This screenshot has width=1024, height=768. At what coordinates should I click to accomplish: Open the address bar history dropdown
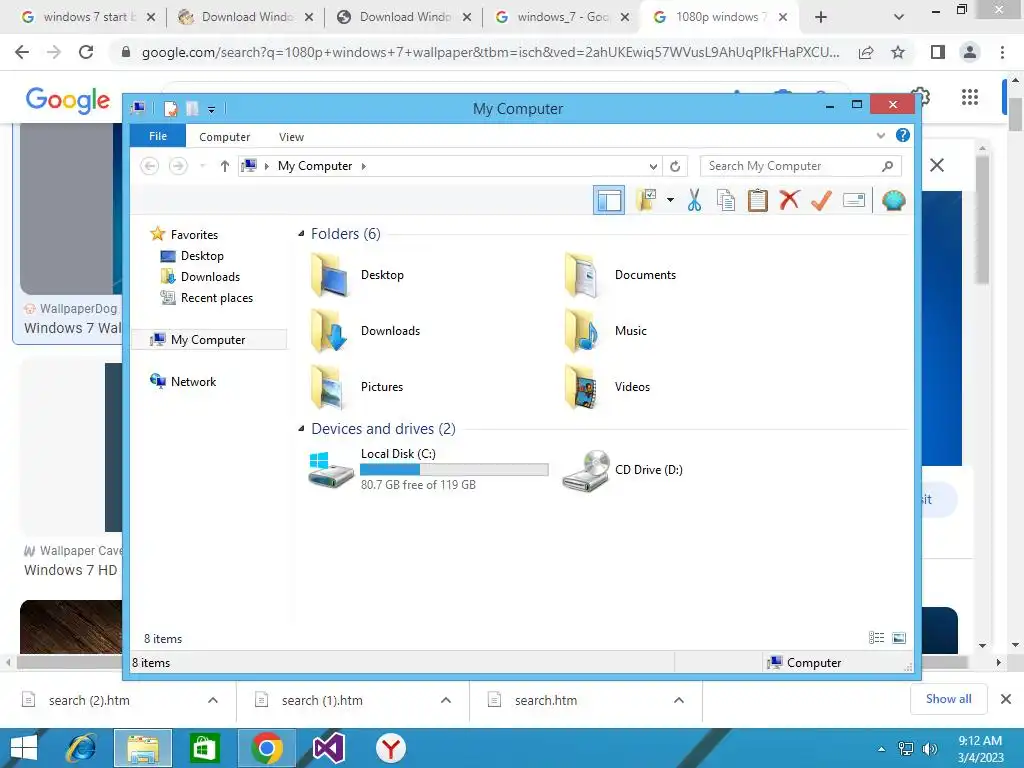[653, 167]
